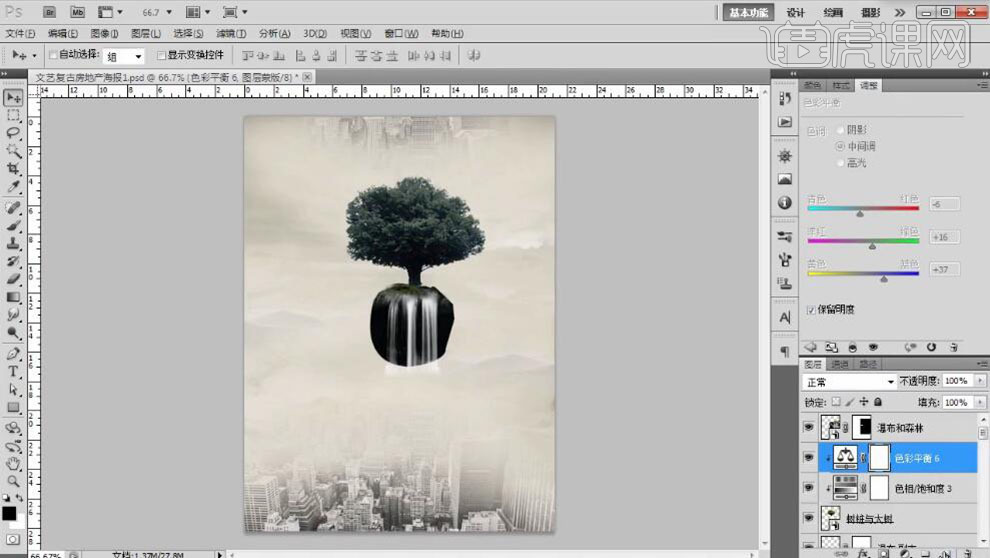Open the Paragraph panel icon
Viewport: 990px width, 558px height.
click(785, 351)
